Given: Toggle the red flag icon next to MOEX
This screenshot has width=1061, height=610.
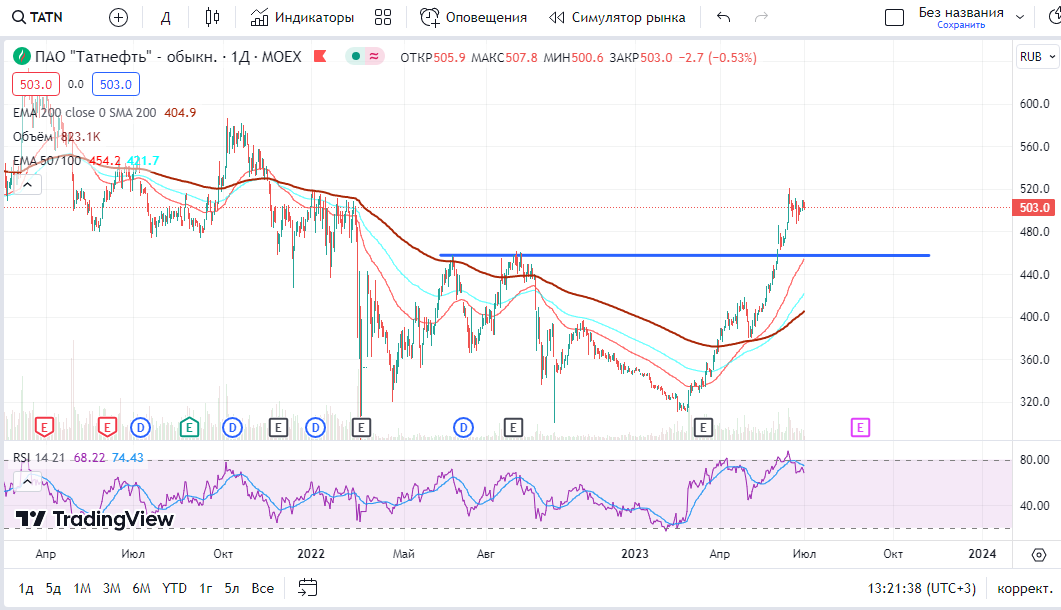Looking at the screenshot, I should click(319, 57).
